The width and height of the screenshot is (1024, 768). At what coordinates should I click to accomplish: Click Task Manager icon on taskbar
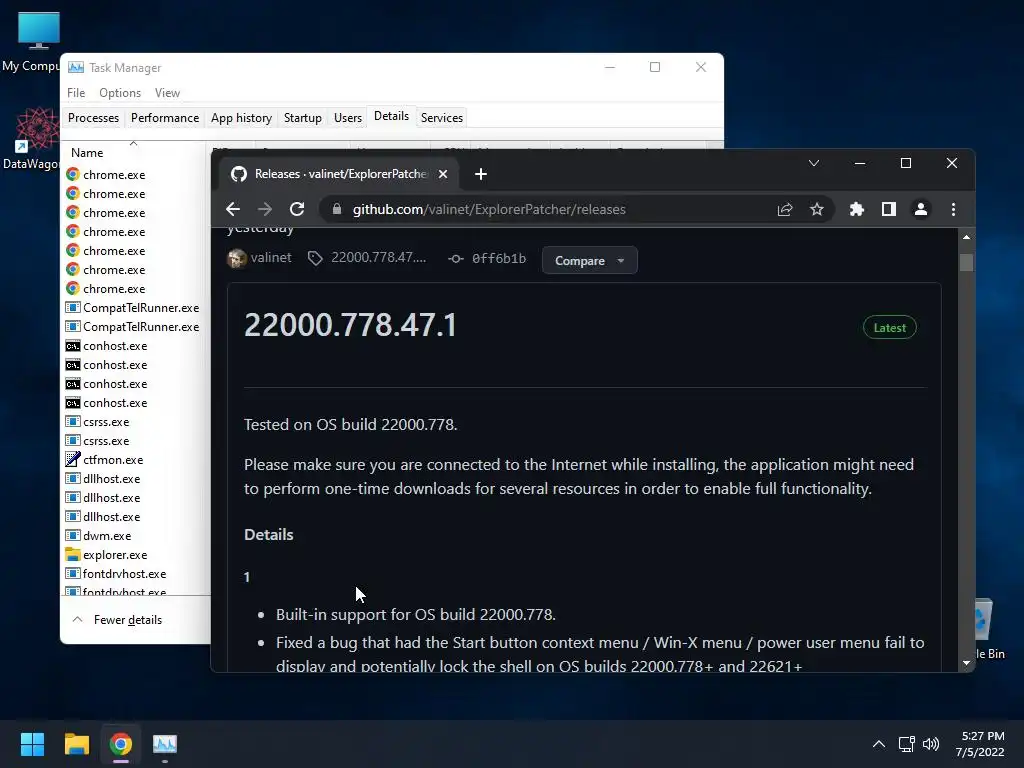(x=165, y=744)
